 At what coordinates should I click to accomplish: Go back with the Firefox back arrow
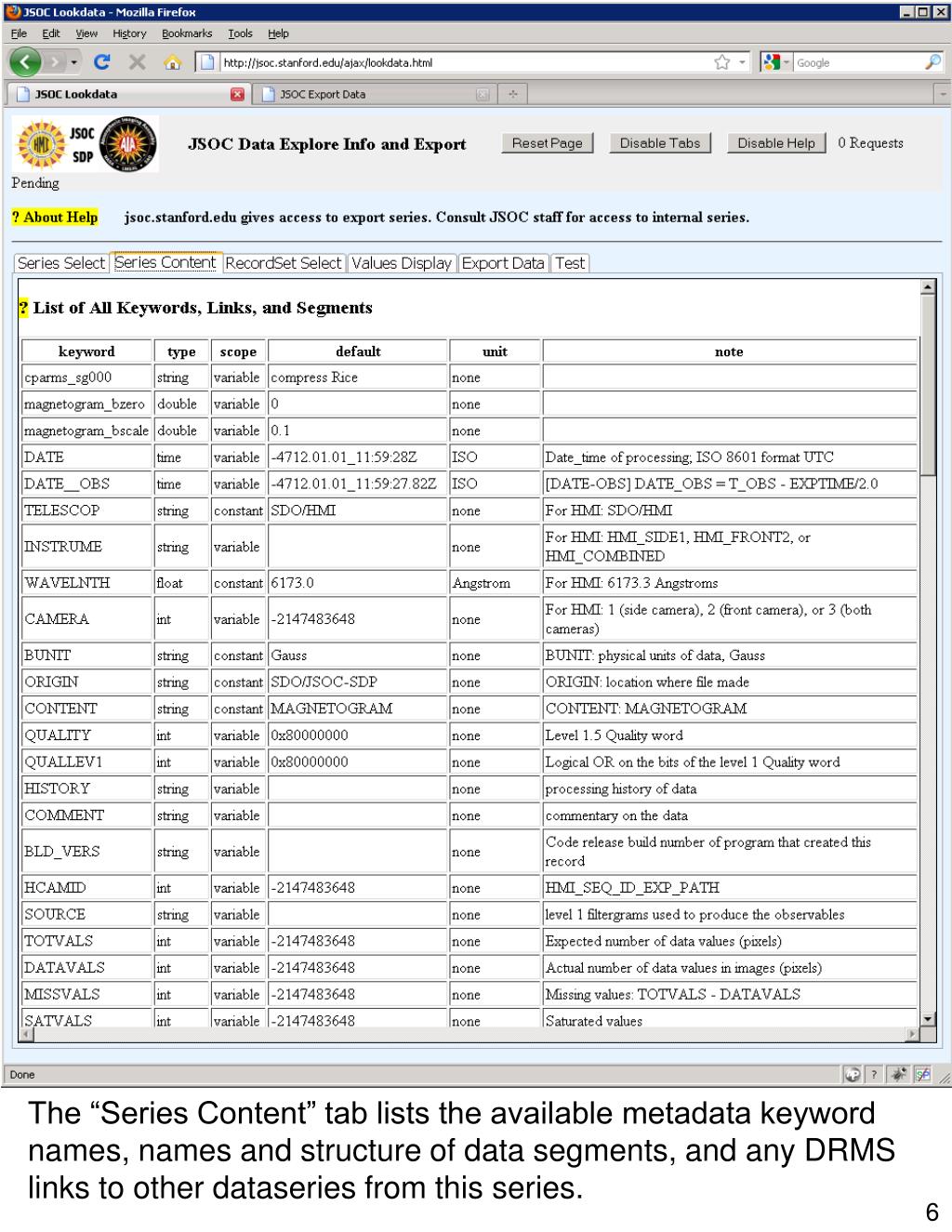(x=25, y=62)
